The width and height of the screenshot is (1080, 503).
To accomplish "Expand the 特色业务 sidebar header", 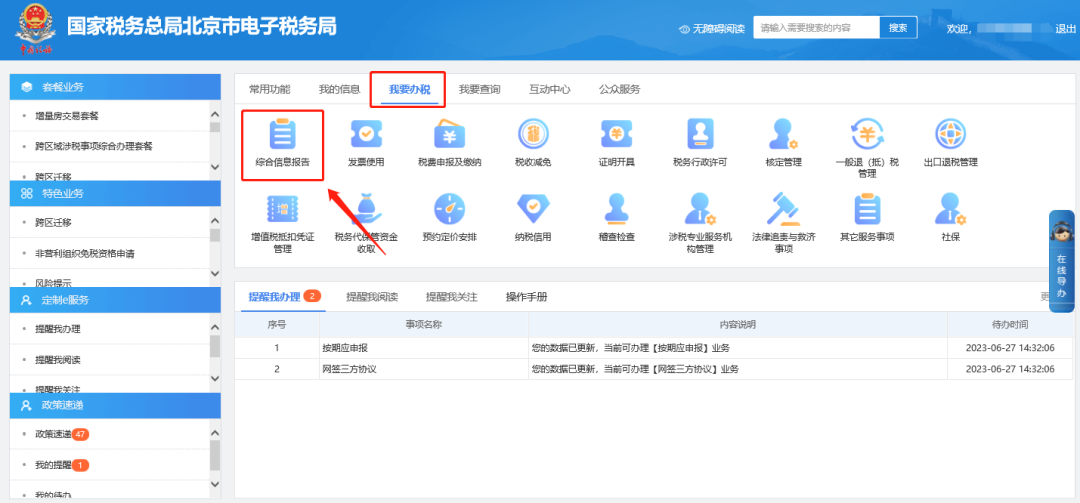I will coord(114,193).
